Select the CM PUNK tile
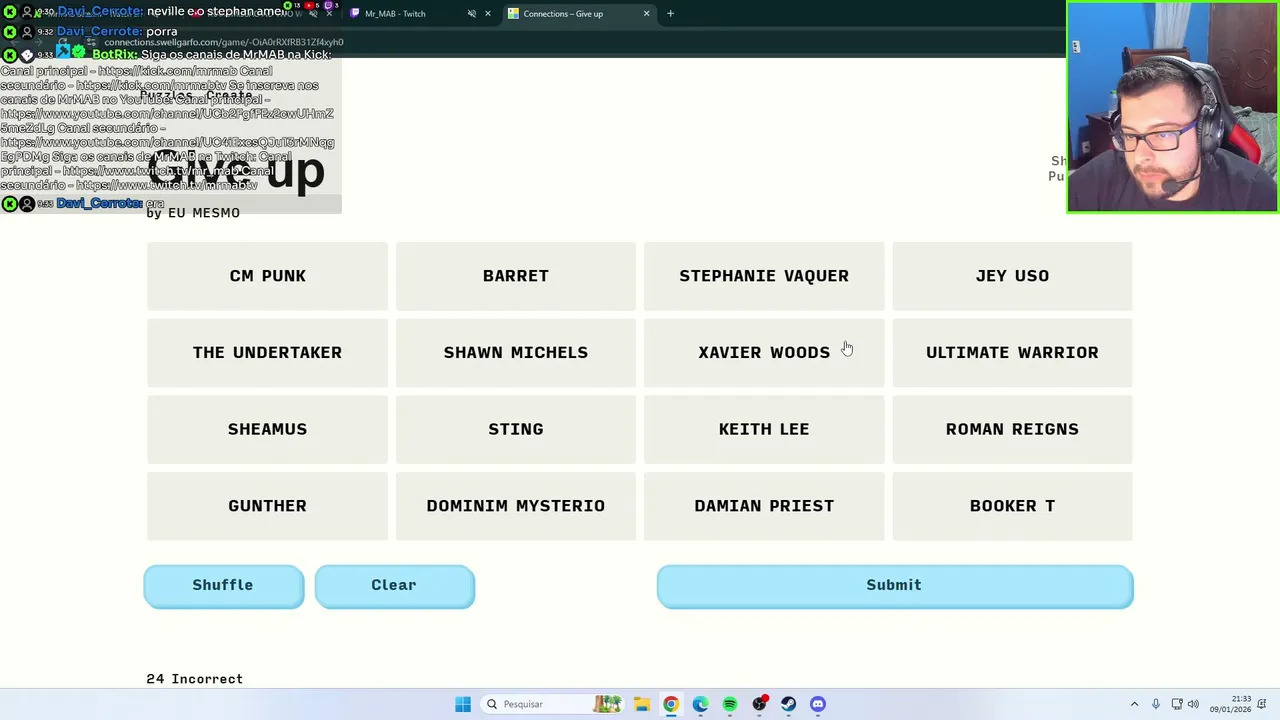The width and height of the screenshot is (1280, 720). pyautogui.click(x=267, y=276)
